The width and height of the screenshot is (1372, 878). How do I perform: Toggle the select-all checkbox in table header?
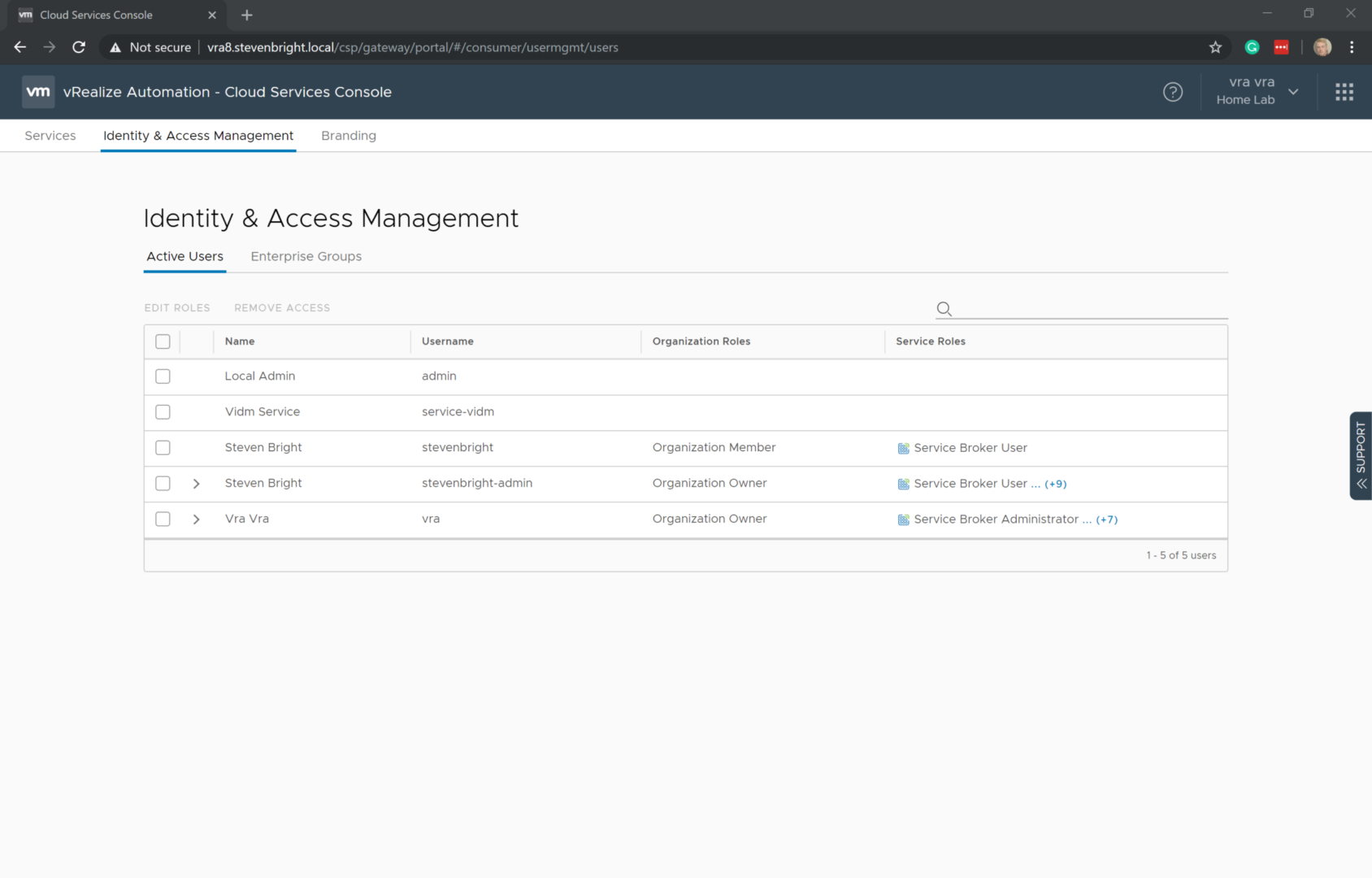click(x=163, y=341)
